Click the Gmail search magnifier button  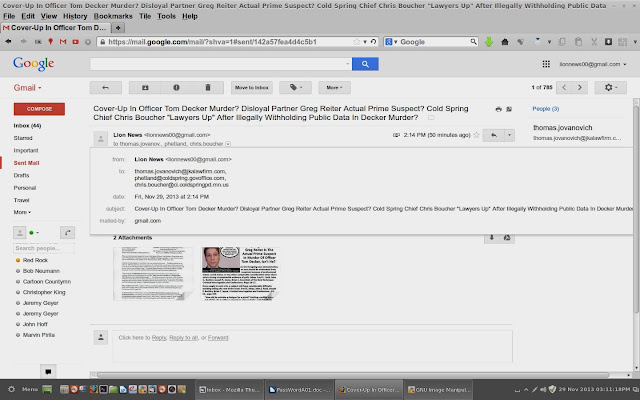[365, 64]
